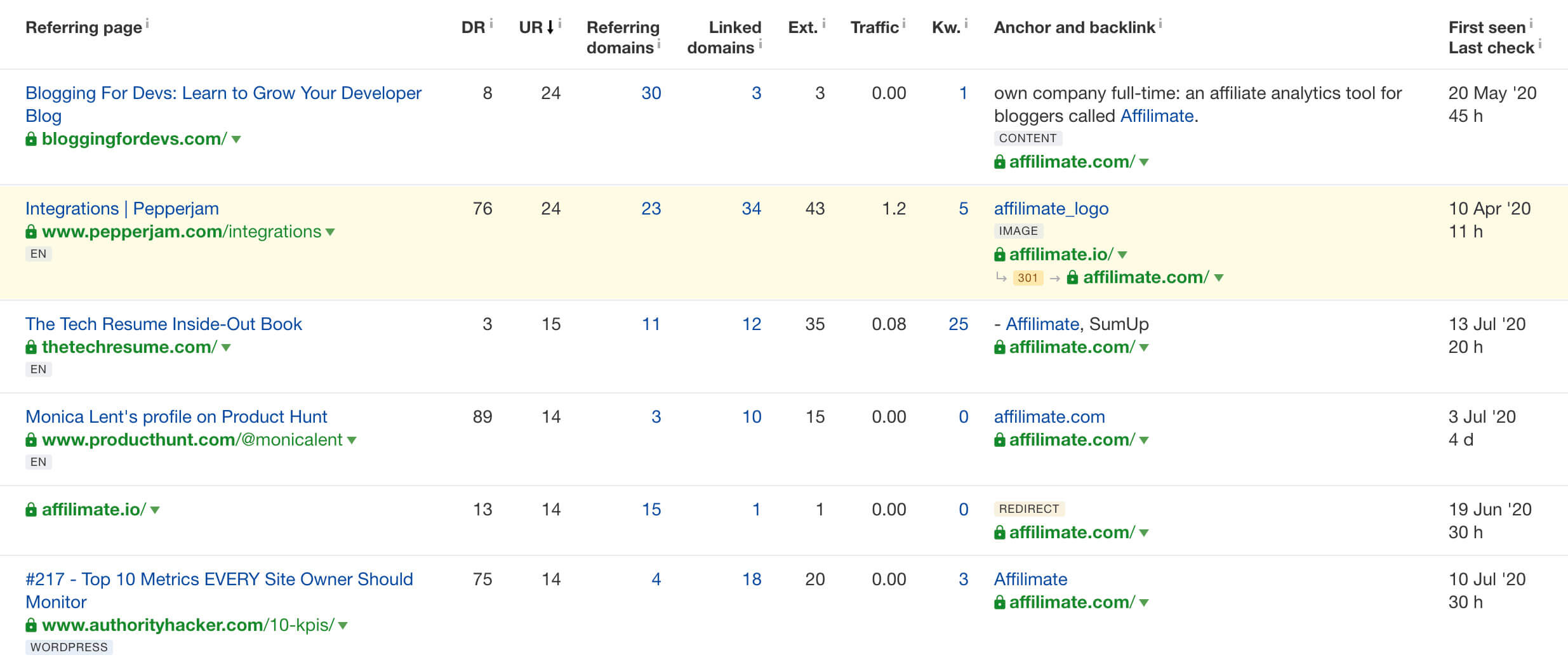Screen dimensions: 1568x669
Task: Sort by DR column header
Action: (x=473, y=27)
